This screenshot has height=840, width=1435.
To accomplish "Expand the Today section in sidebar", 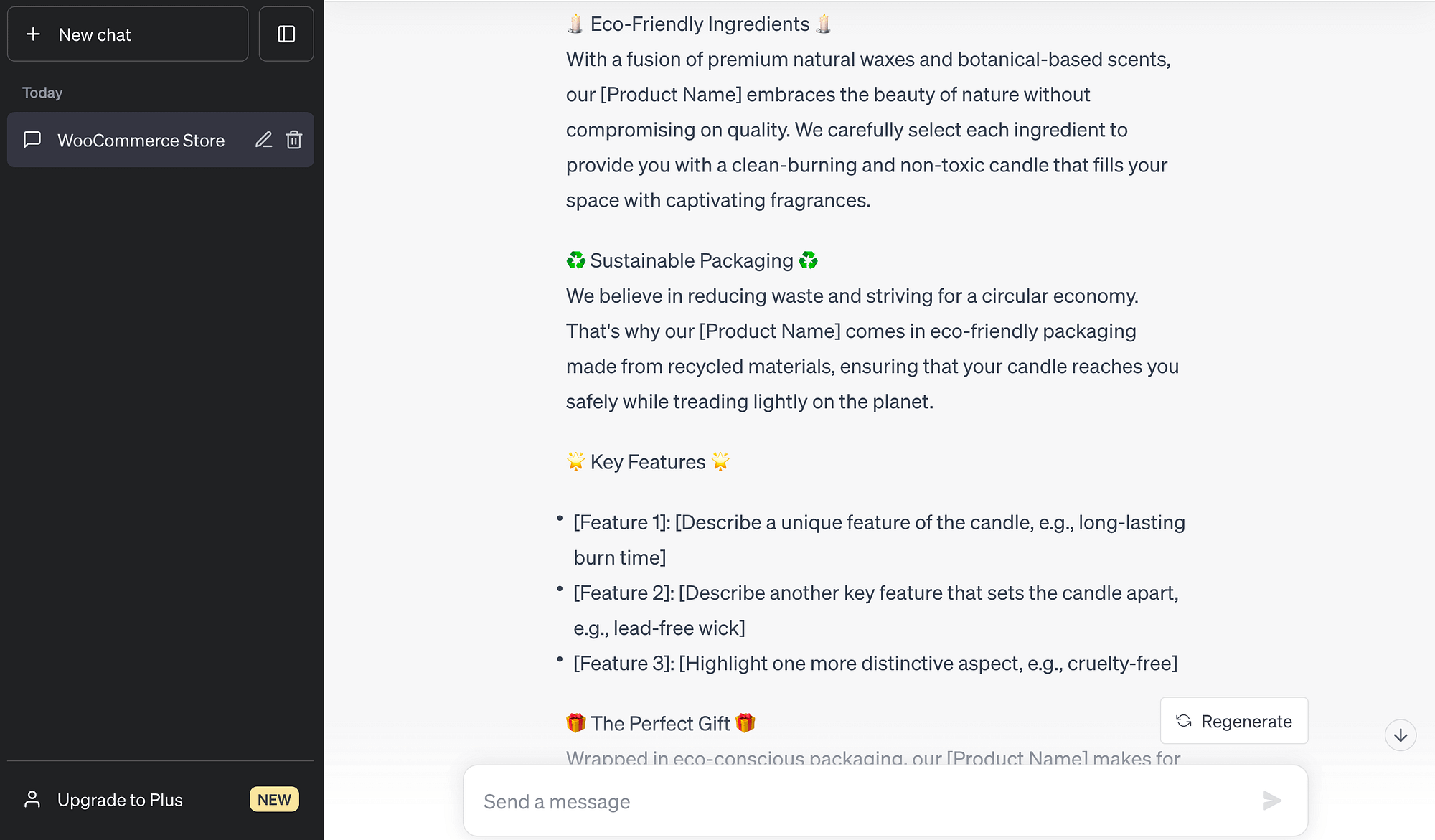I will pos(43,92).
